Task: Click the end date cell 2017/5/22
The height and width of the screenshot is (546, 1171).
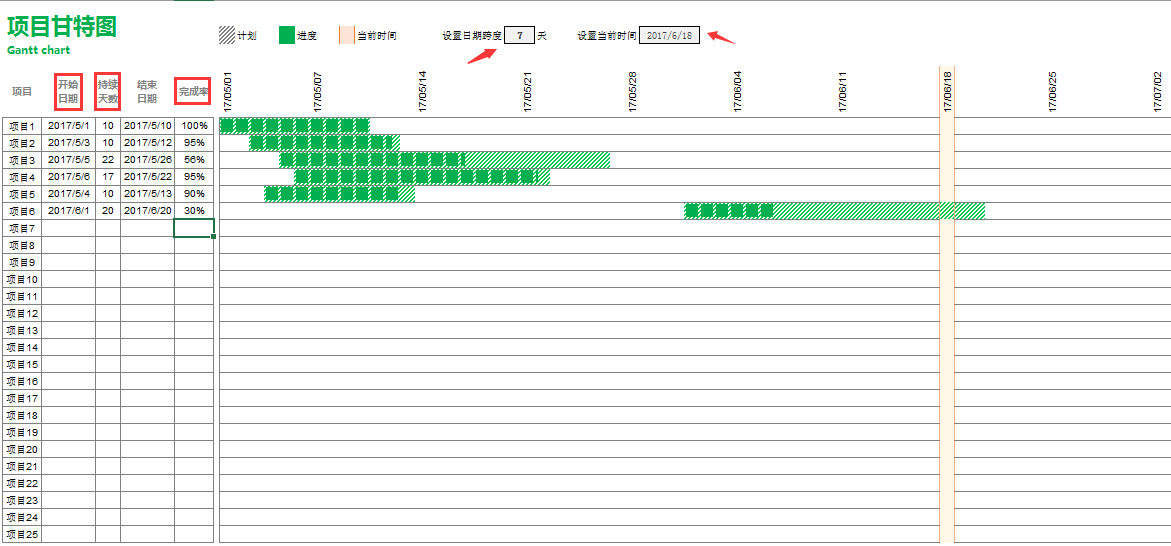Action: click(x=147, y=177)
